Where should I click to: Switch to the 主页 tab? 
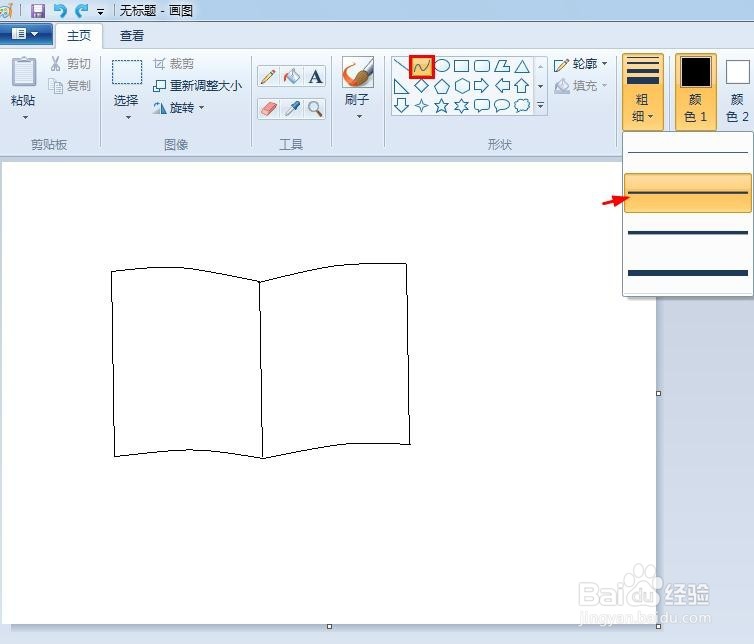coord(79,36)
